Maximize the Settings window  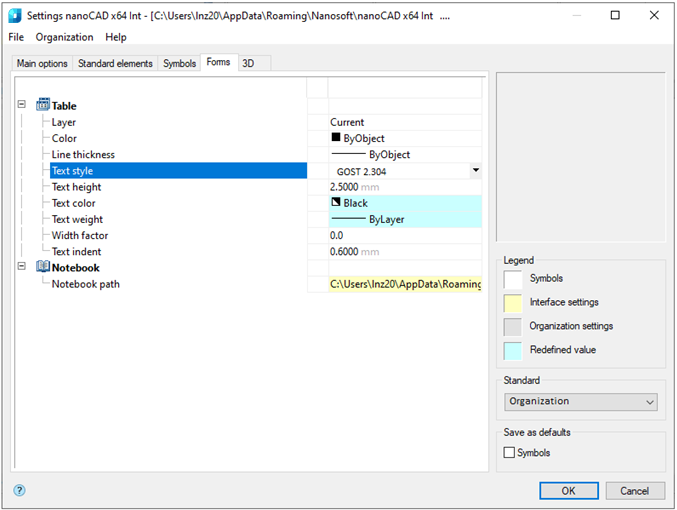tap(615, 15)
